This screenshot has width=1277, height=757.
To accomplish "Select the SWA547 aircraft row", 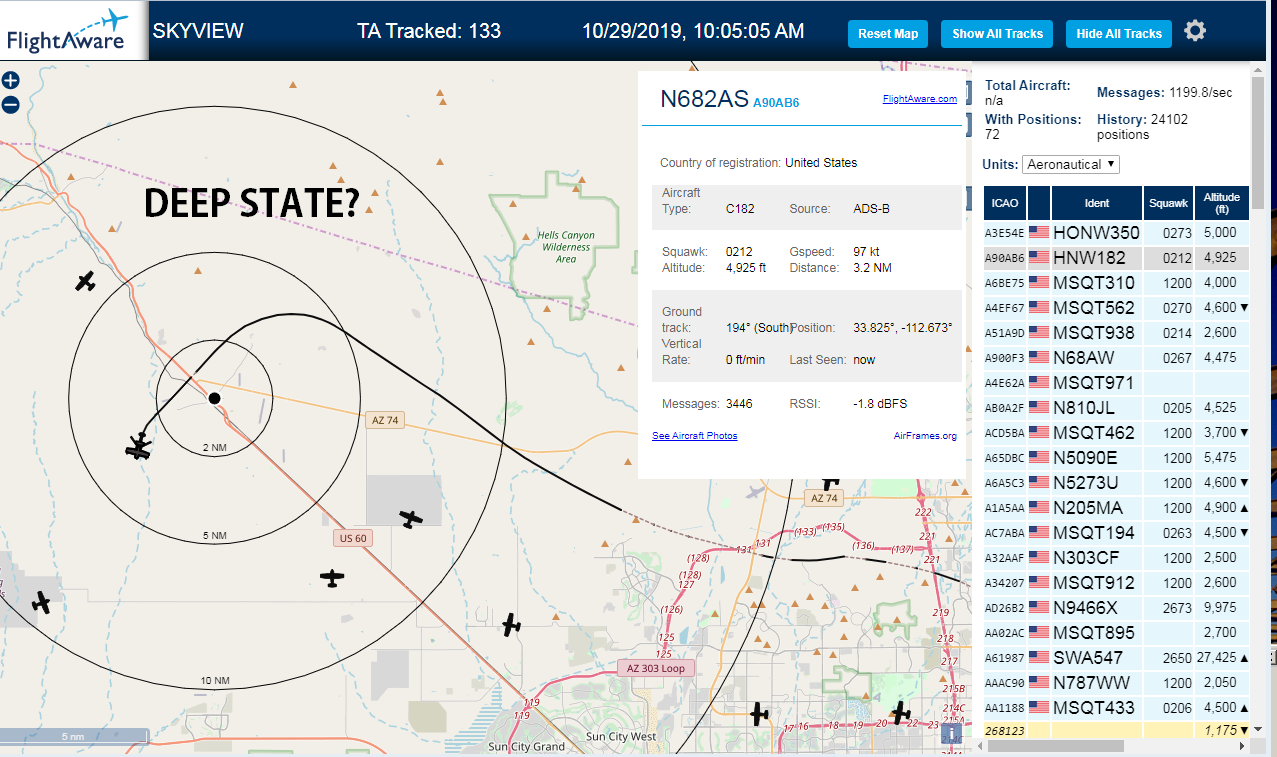I will pos(1117,658).
